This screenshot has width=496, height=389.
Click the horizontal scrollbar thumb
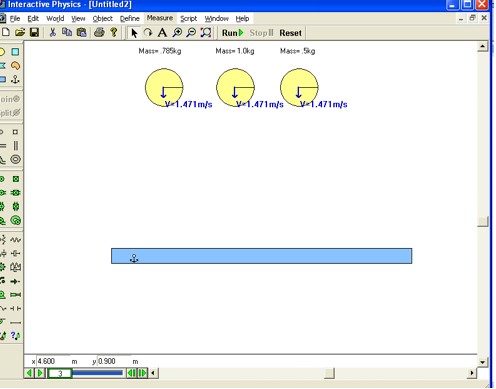pyautogui.click(x=329, y=373)
